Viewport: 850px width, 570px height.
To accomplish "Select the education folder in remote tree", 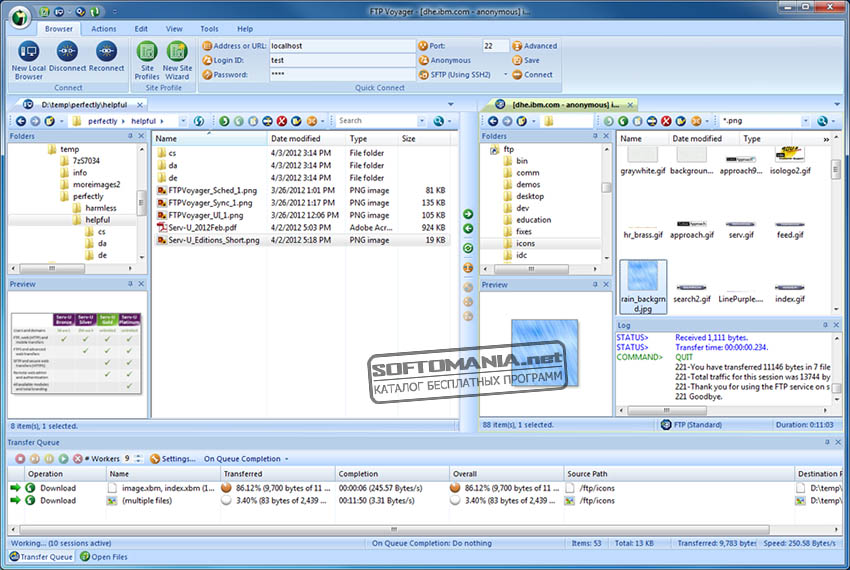I will click(527, 220).
